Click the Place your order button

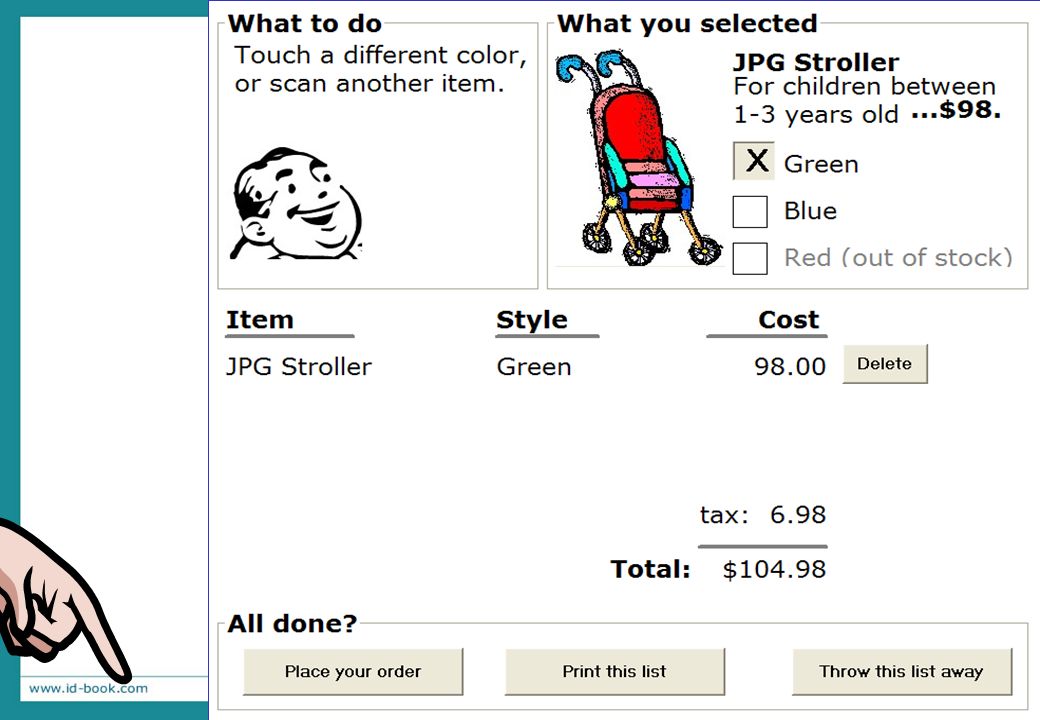tap(353, 672)
